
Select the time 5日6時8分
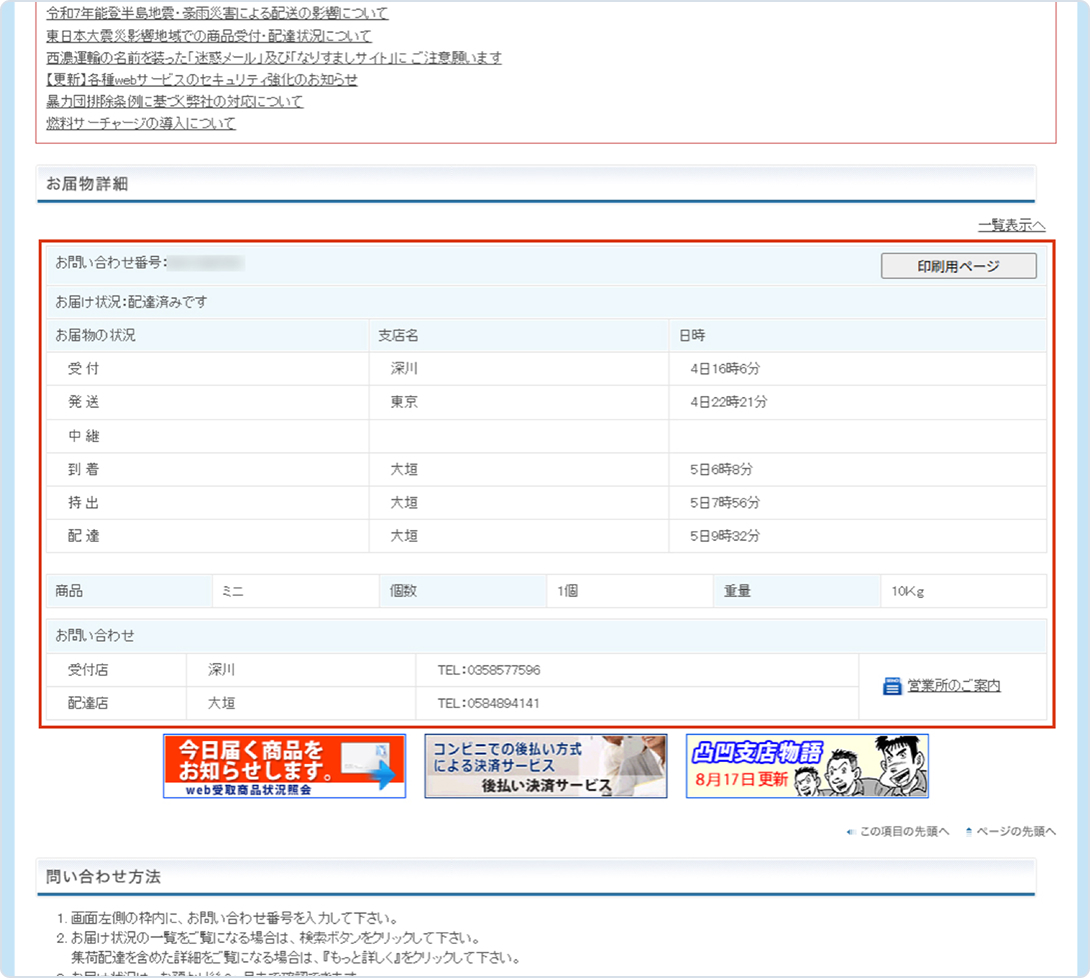tap(722, 469)
